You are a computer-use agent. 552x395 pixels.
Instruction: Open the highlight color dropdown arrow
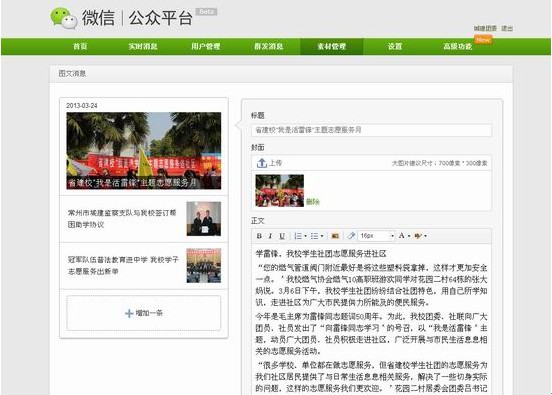pos(425,236)
